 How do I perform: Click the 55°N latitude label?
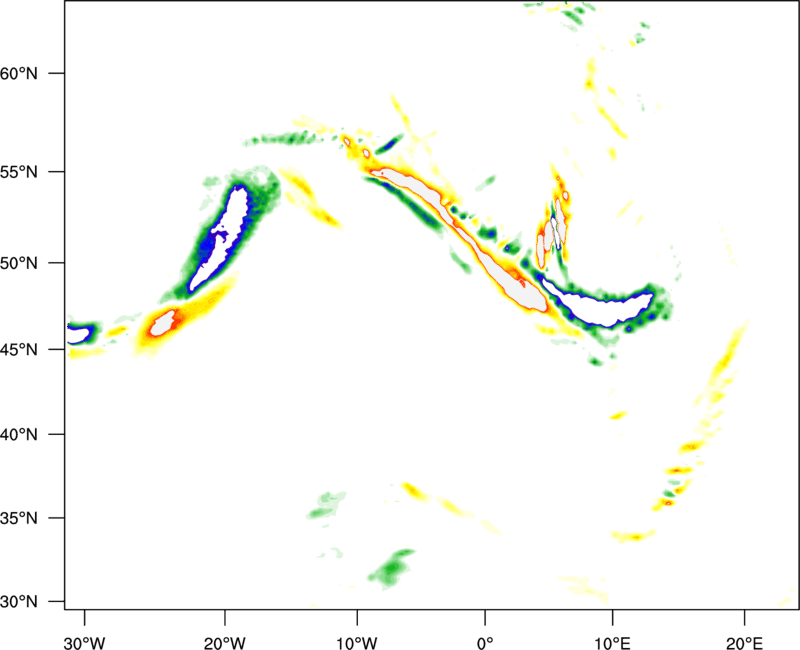(19, 172)
